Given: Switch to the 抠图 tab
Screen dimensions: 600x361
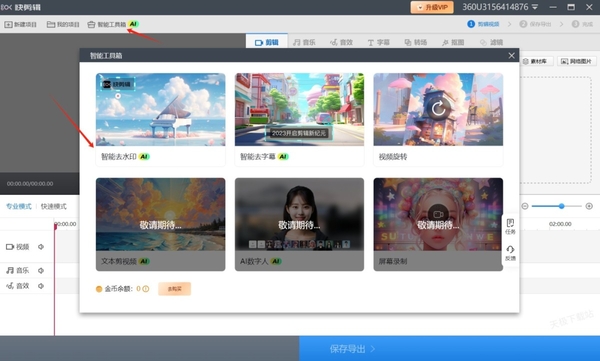Looking at the screenshot, I should tap(453, 42).
